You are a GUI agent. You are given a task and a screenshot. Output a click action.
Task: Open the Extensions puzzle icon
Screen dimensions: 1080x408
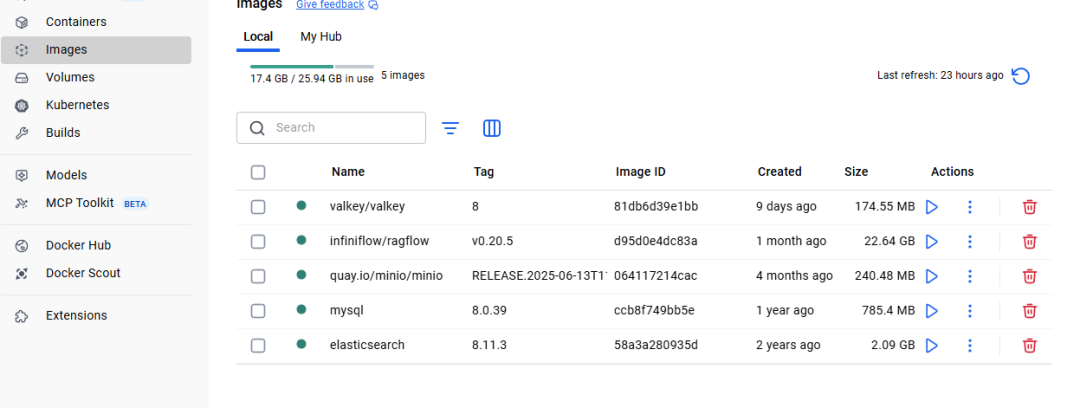click(x=22, y=316)
